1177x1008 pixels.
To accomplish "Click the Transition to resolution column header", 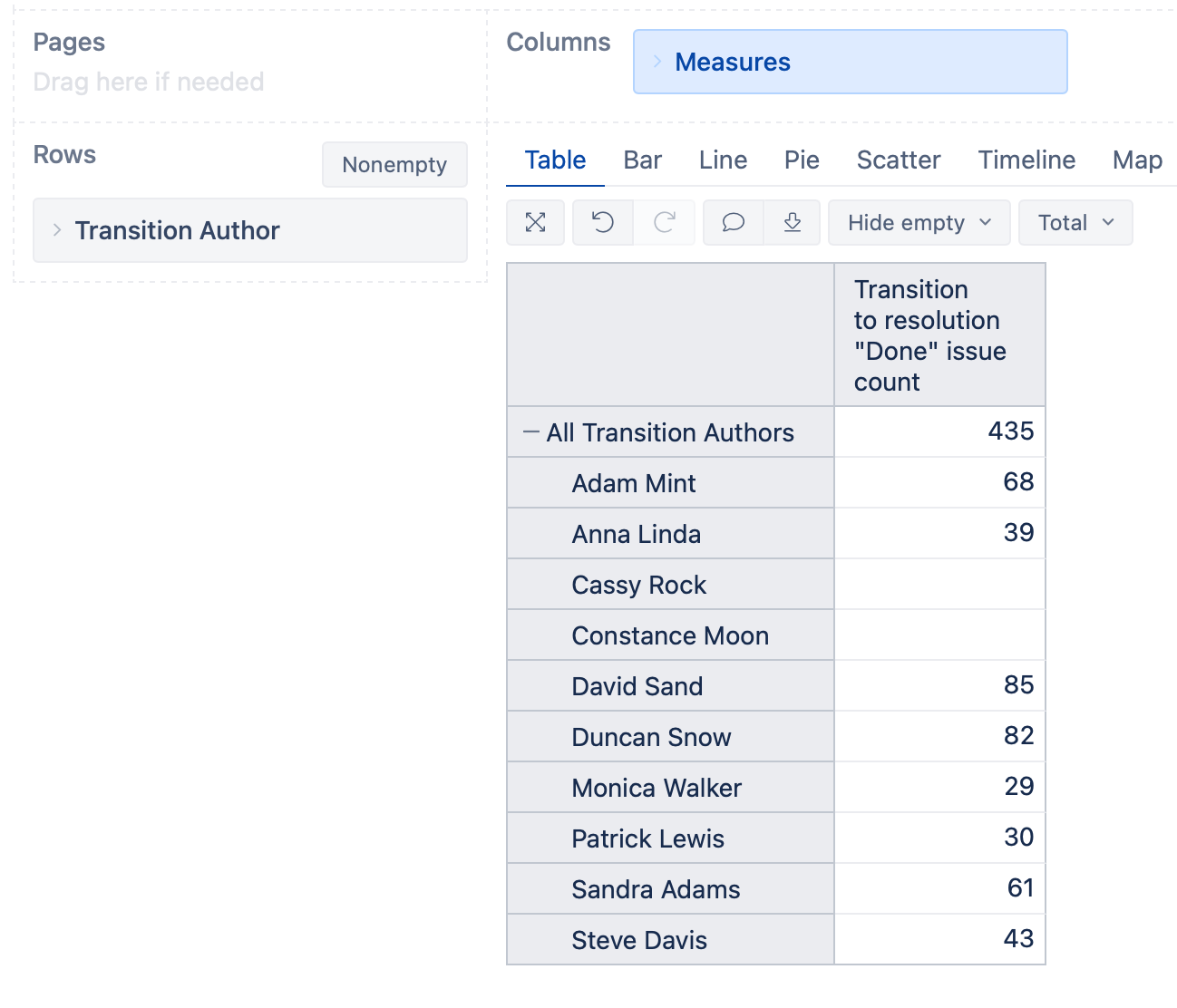I will coord(929,335).
